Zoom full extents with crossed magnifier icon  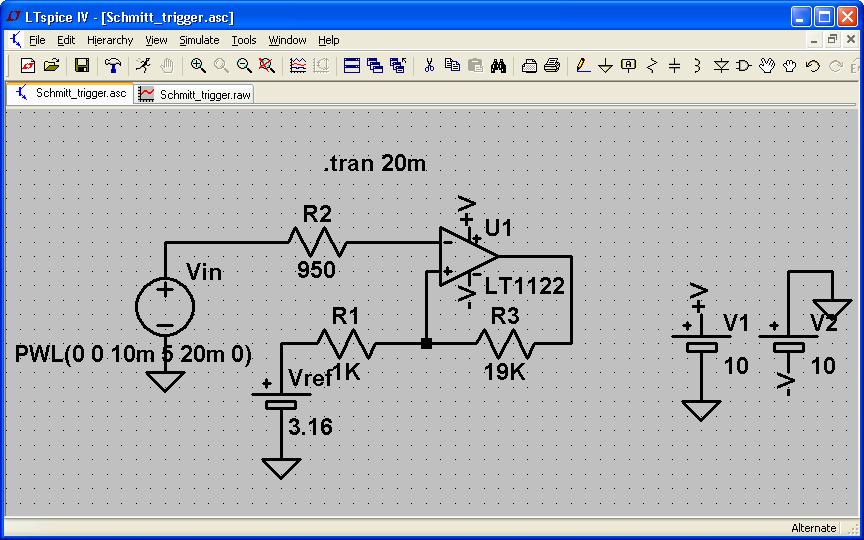click(267, 66)
